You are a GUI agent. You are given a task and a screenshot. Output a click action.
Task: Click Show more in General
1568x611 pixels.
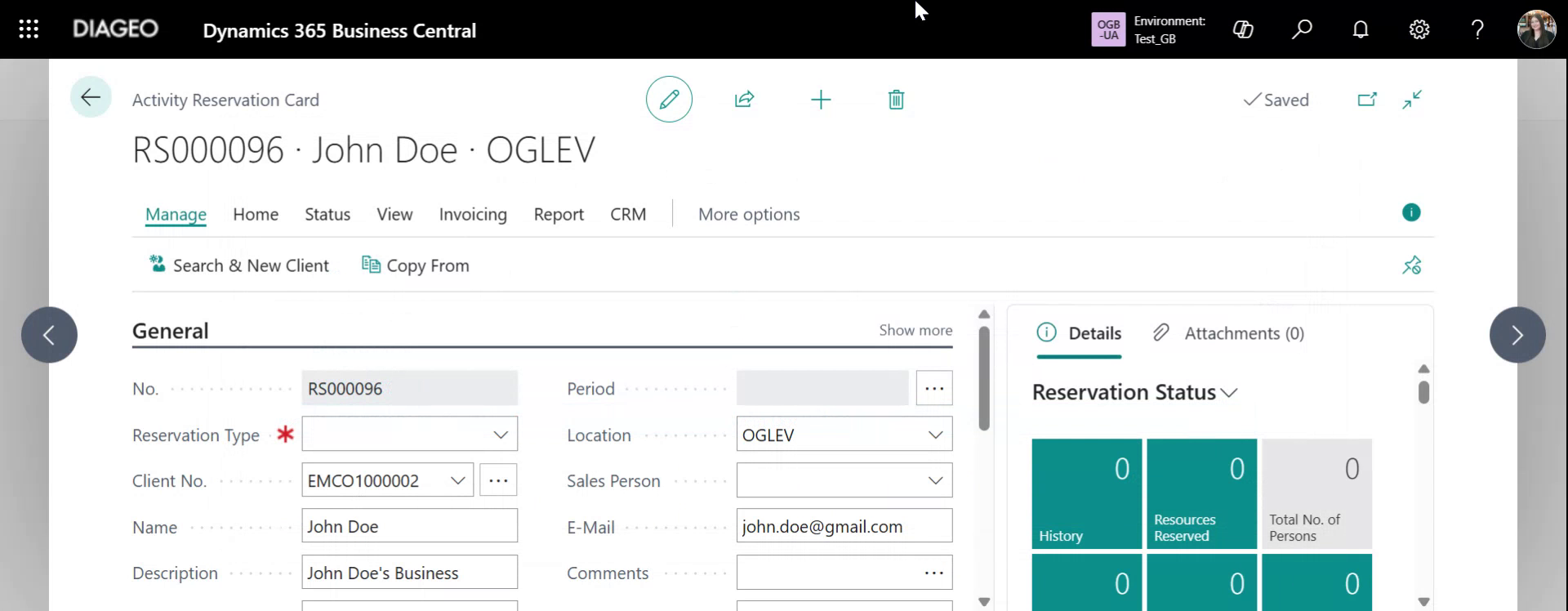[x=915, y=330]
